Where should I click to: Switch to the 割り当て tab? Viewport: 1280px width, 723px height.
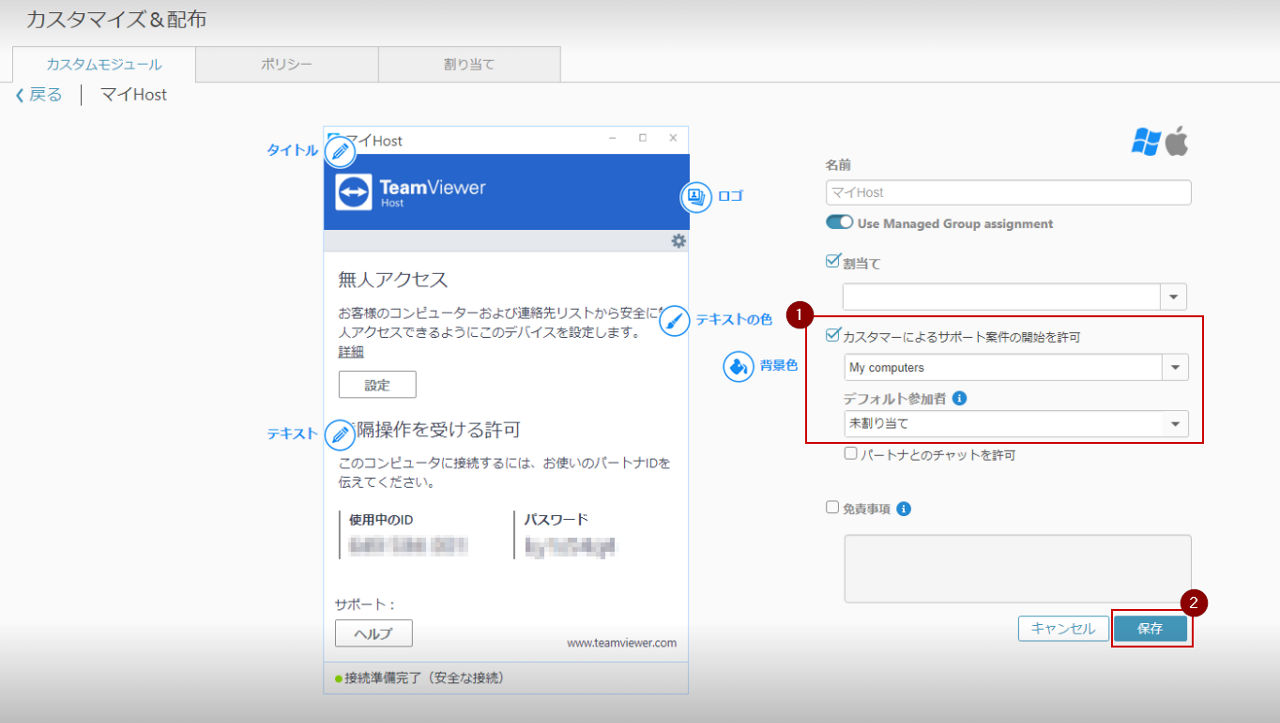[469, 64]
